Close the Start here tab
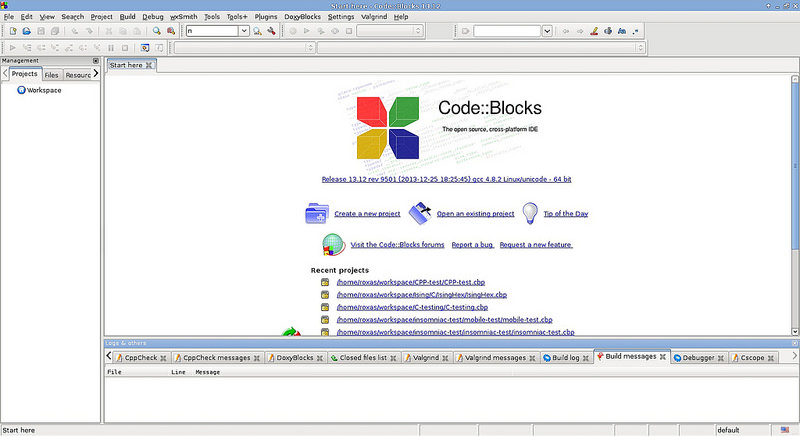This screenshot has width=800, height=436. pyautogui.click(x=149, y=65)
